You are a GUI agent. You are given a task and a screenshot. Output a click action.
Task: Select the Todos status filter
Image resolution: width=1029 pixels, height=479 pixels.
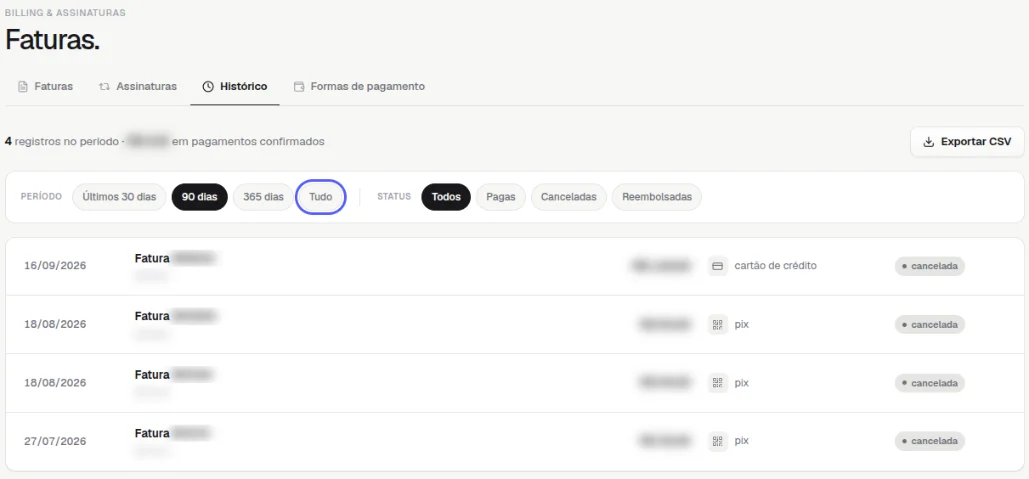(x=446, y=197)
